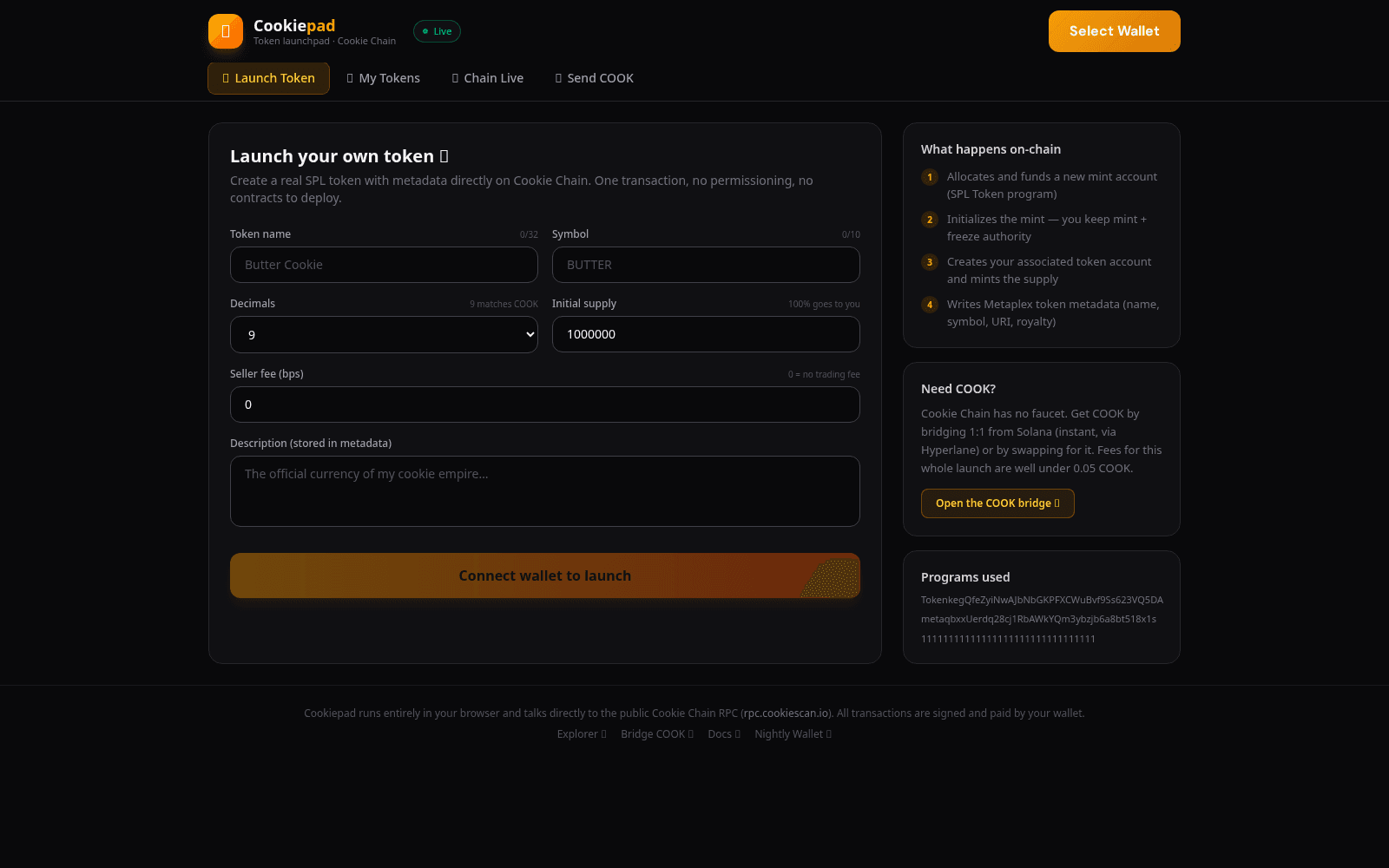Click step 1 number badge
Image resolution: width=1389 pixels, height=868 pixels.
point(930,177)
